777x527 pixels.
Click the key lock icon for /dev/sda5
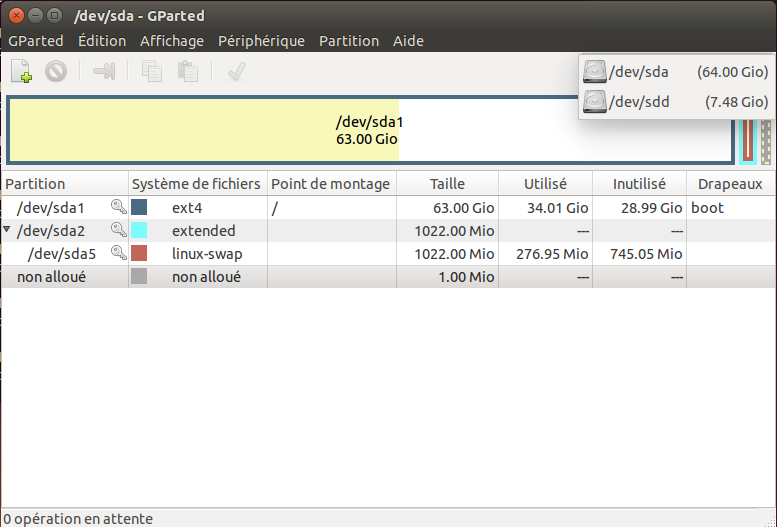(x=118, y=252)
